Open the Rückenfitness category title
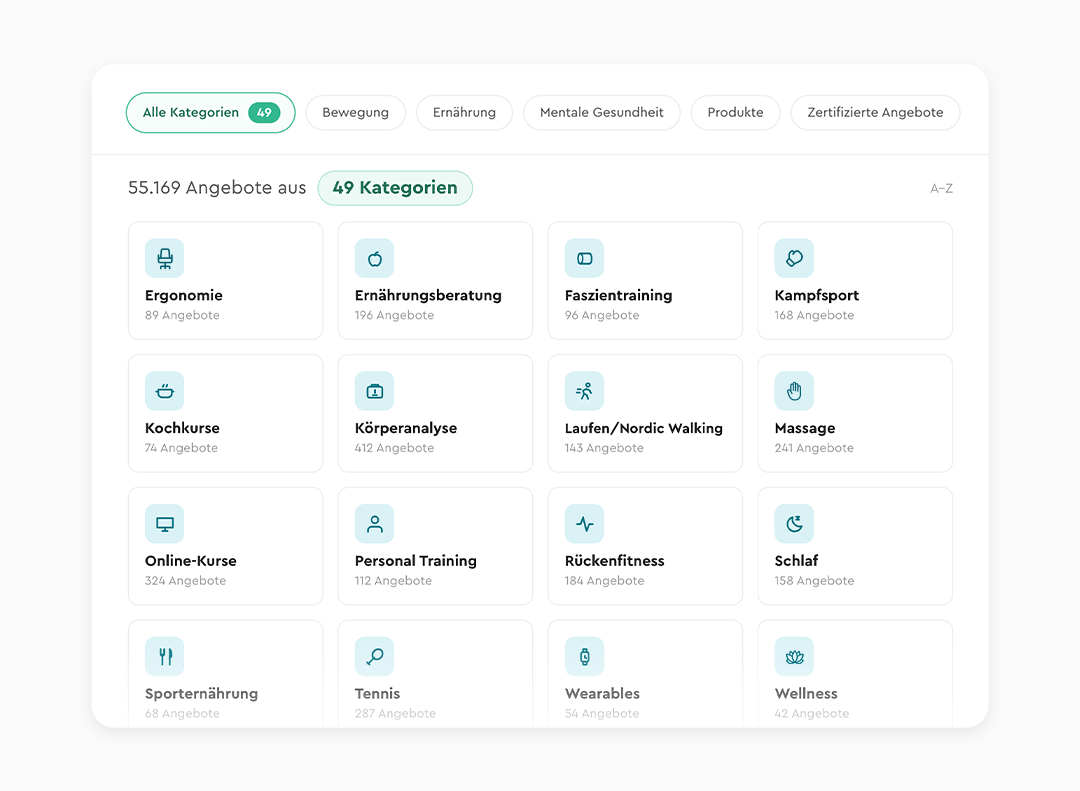 point(615,561)
